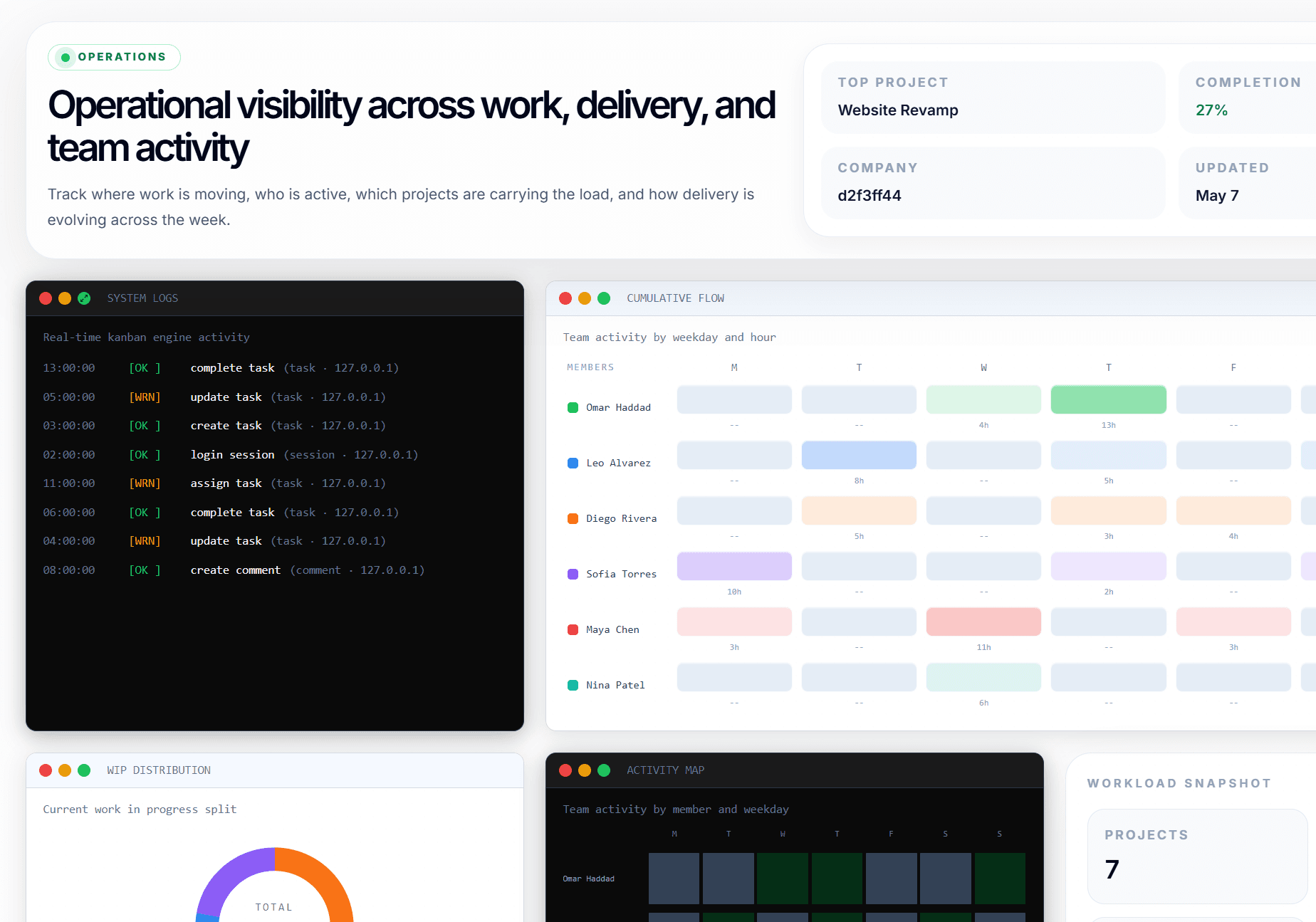This screenshot has width=1316, height=922.
Task: Click the 03:00:00 create task log entry
Action: (275, 426)
